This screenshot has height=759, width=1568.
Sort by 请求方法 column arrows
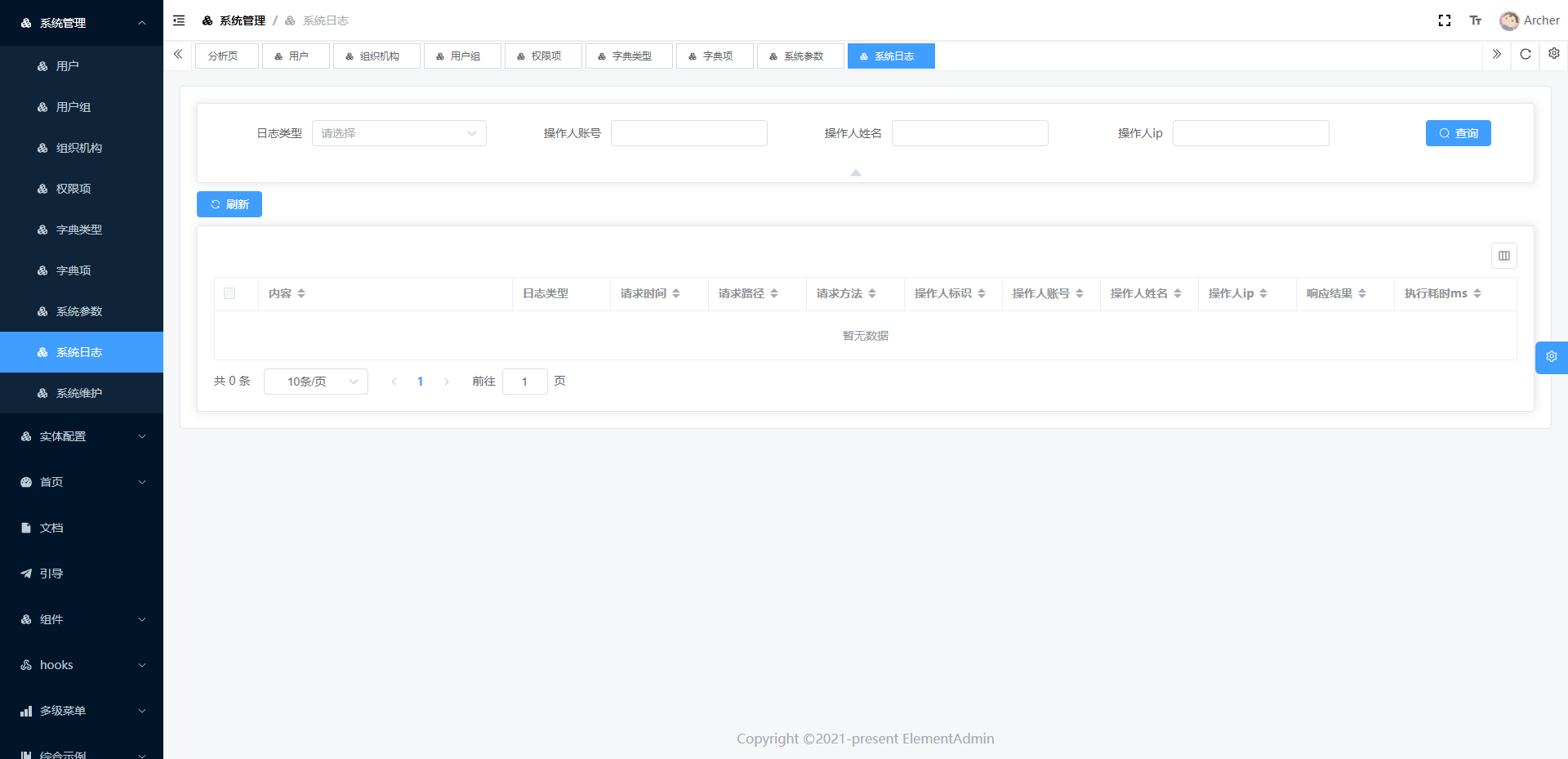coord(872,293)
